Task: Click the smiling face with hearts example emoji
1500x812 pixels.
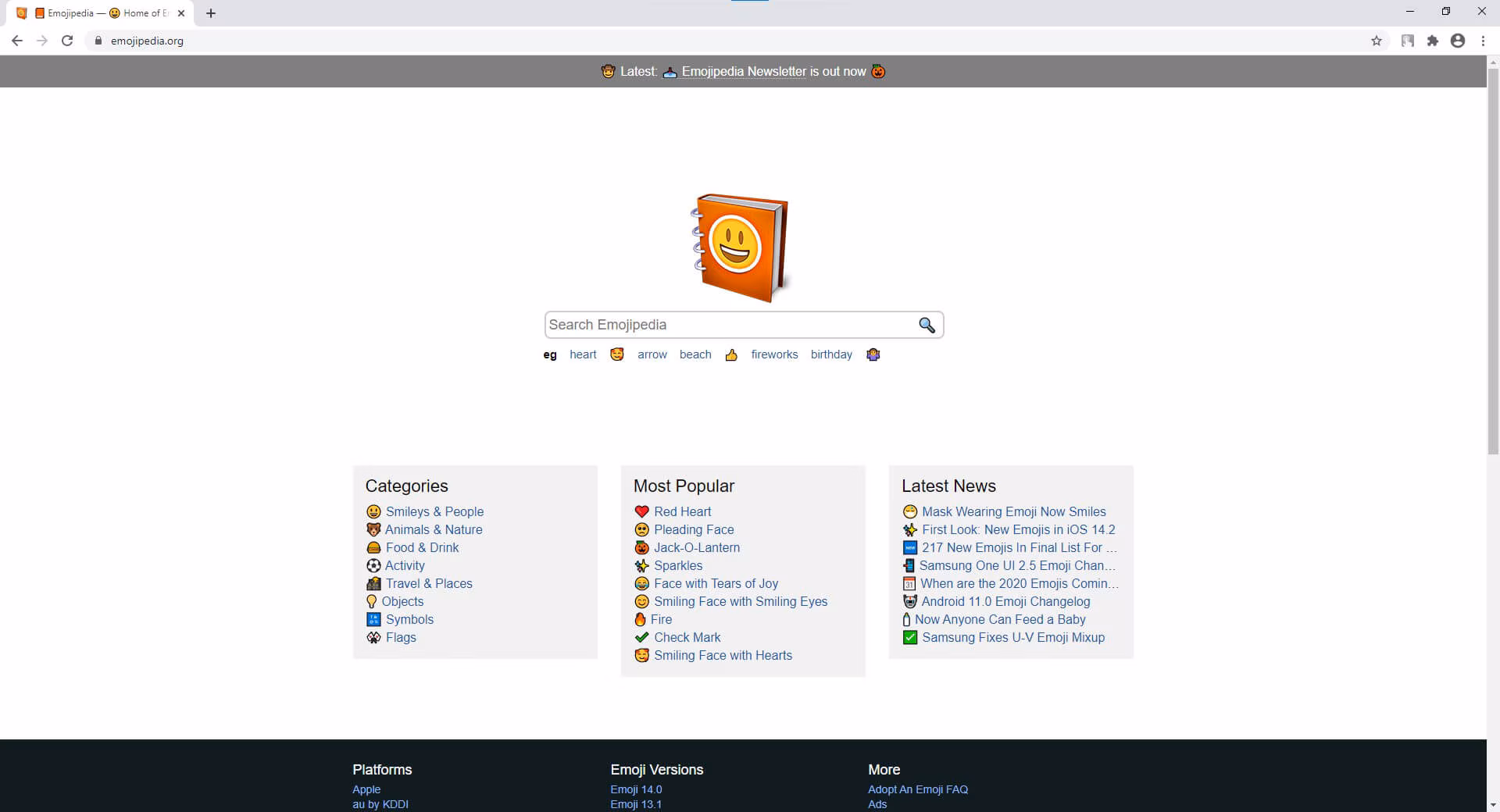Action: tap(617, 354)
